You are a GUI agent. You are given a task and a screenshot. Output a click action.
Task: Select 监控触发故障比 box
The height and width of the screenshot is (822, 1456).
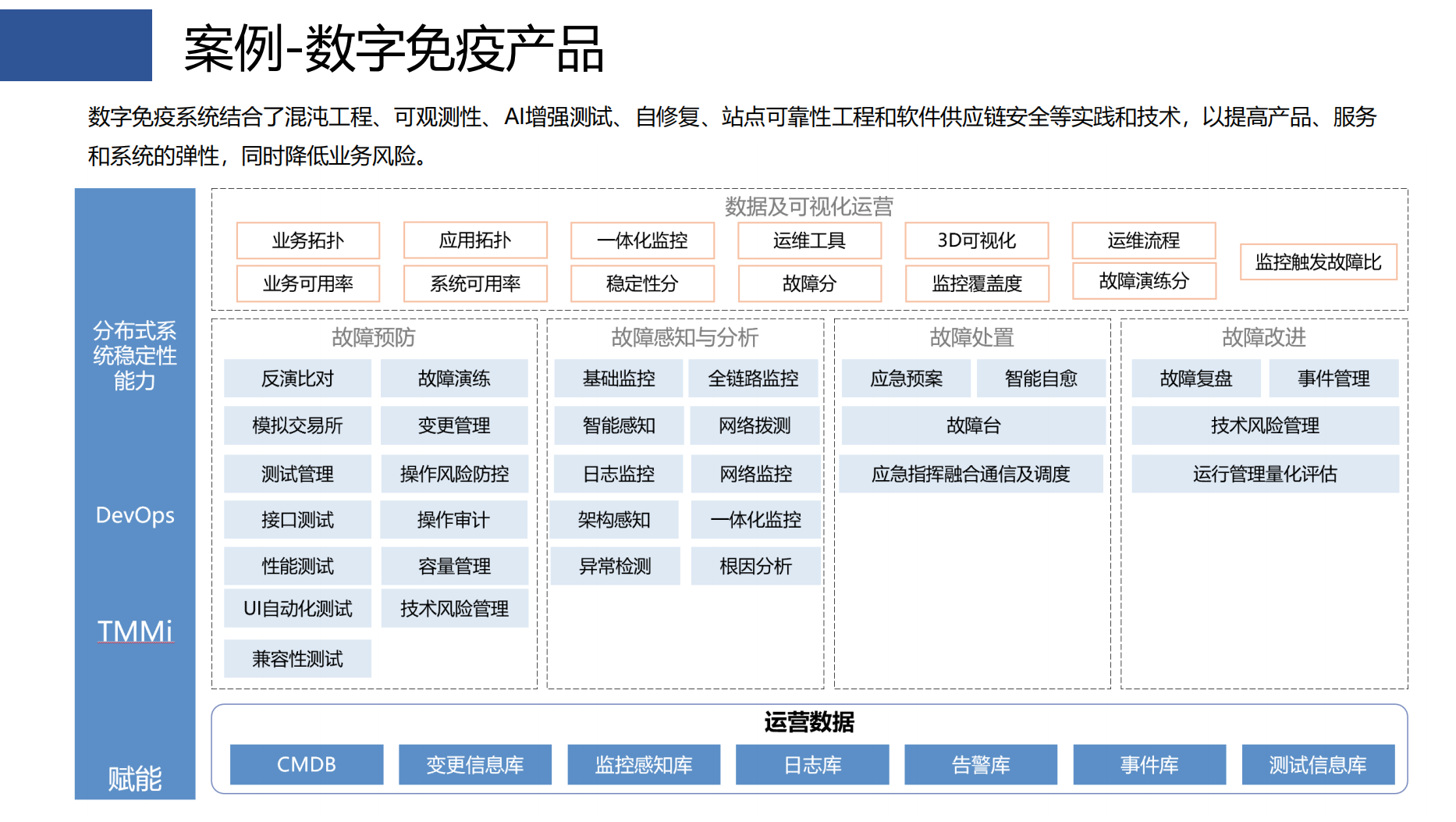(x=1318, y=262)
